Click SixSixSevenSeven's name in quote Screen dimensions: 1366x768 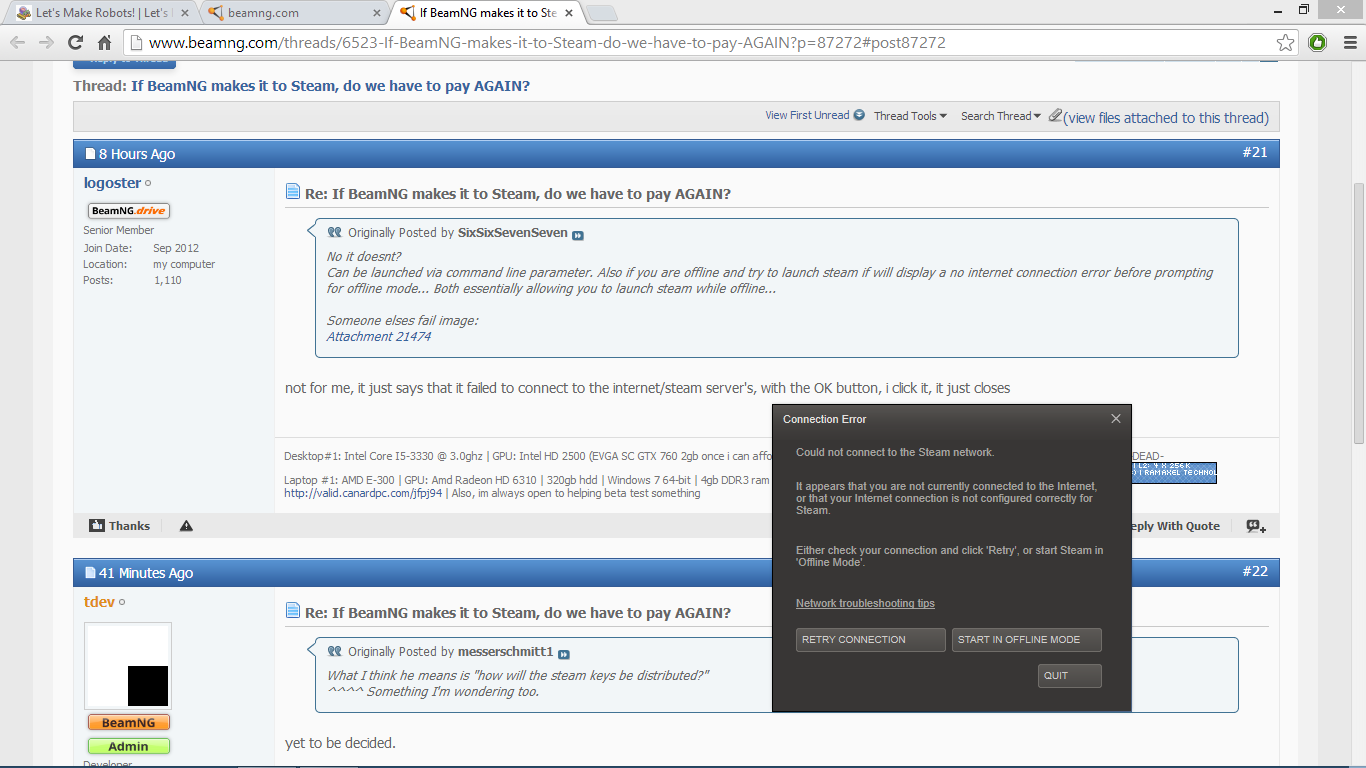(x=513, y=233)
